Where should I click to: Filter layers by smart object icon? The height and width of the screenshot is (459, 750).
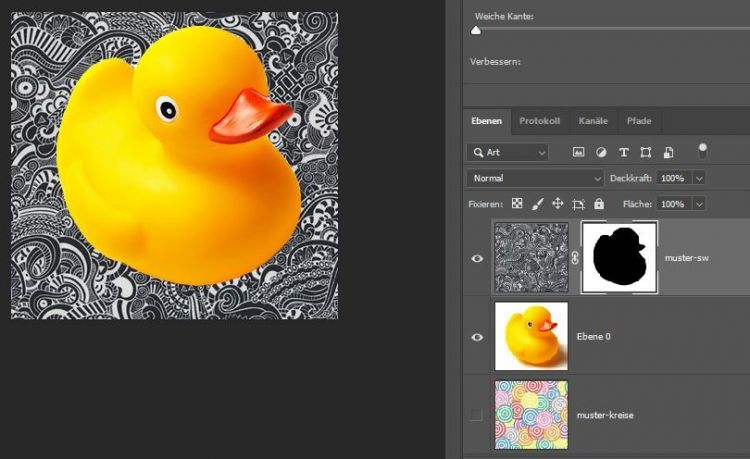(x=668, y=152)
